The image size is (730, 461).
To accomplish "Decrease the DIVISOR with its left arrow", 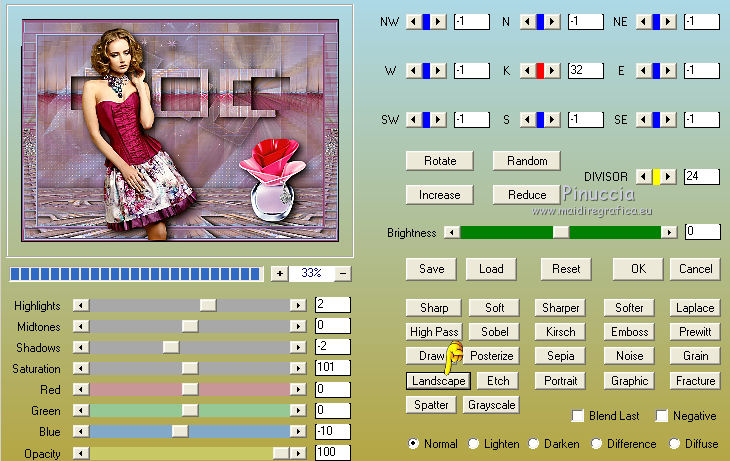I will [644, 176].
